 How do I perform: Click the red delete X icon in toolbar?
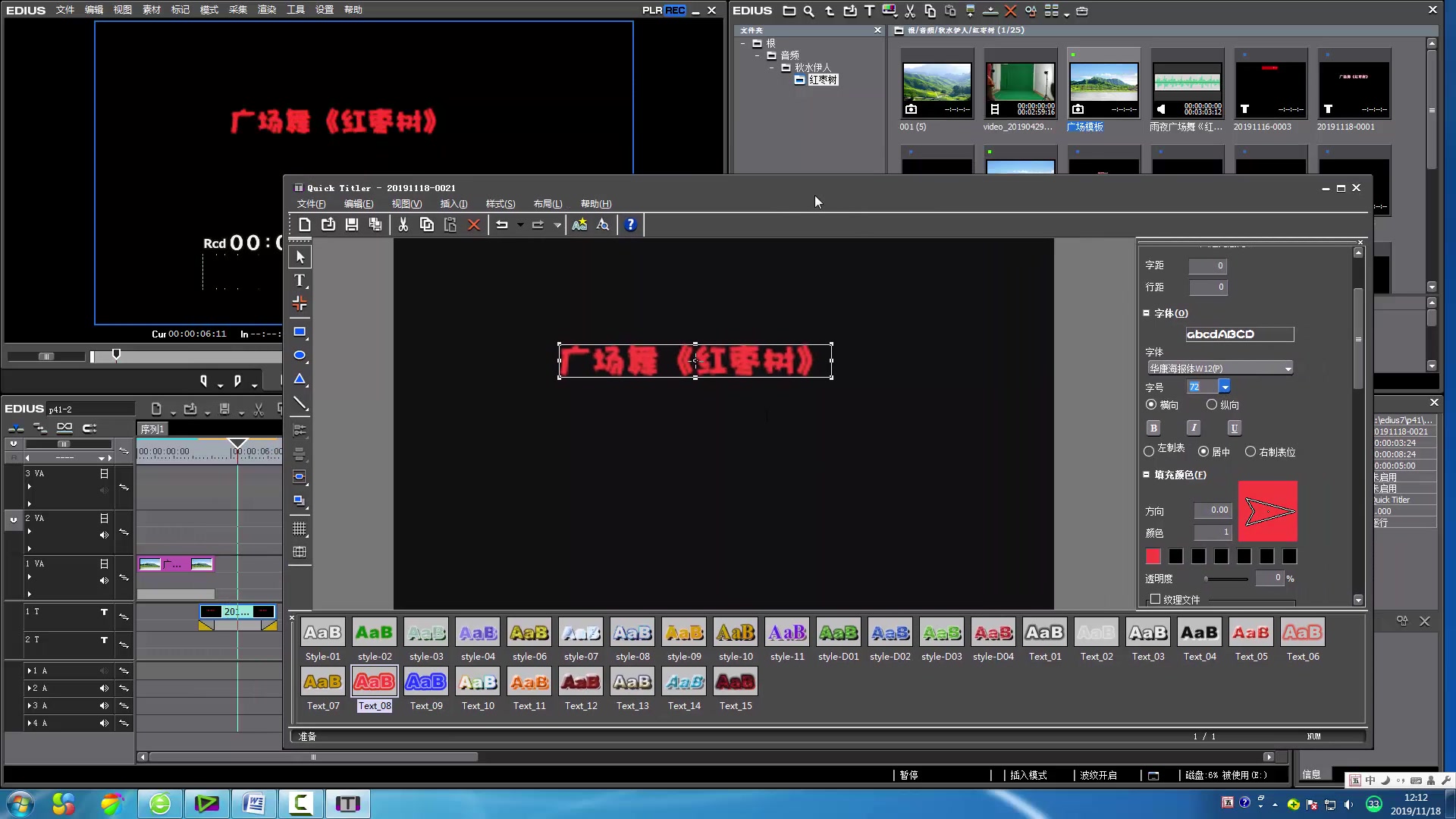(x=474, y=224)
